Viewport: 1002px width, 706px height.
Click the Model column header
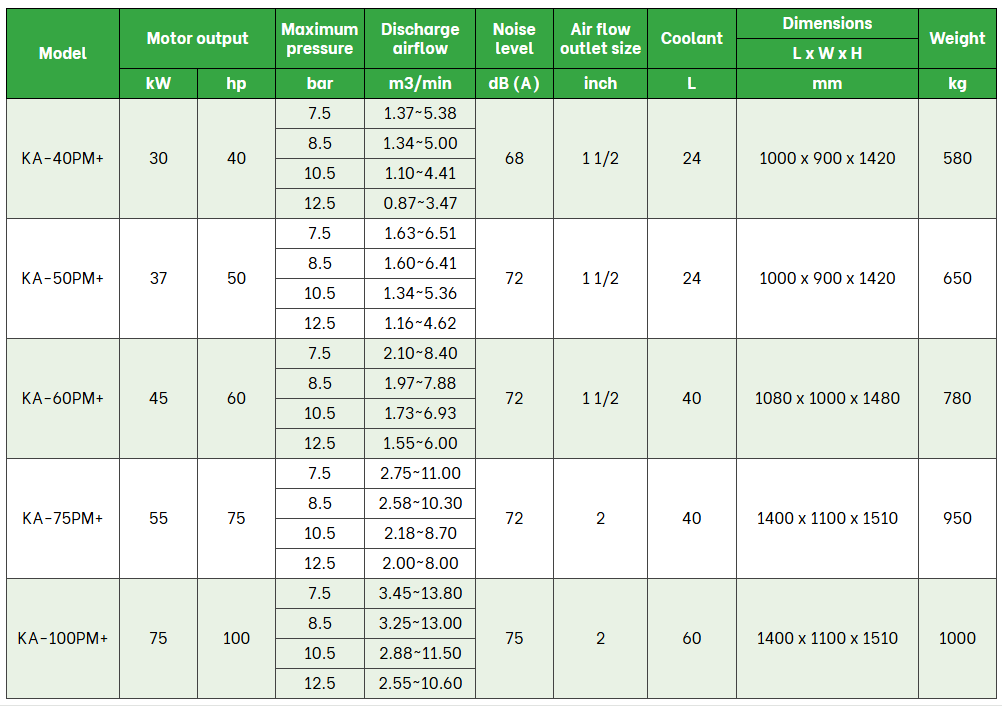pos(63,53)
